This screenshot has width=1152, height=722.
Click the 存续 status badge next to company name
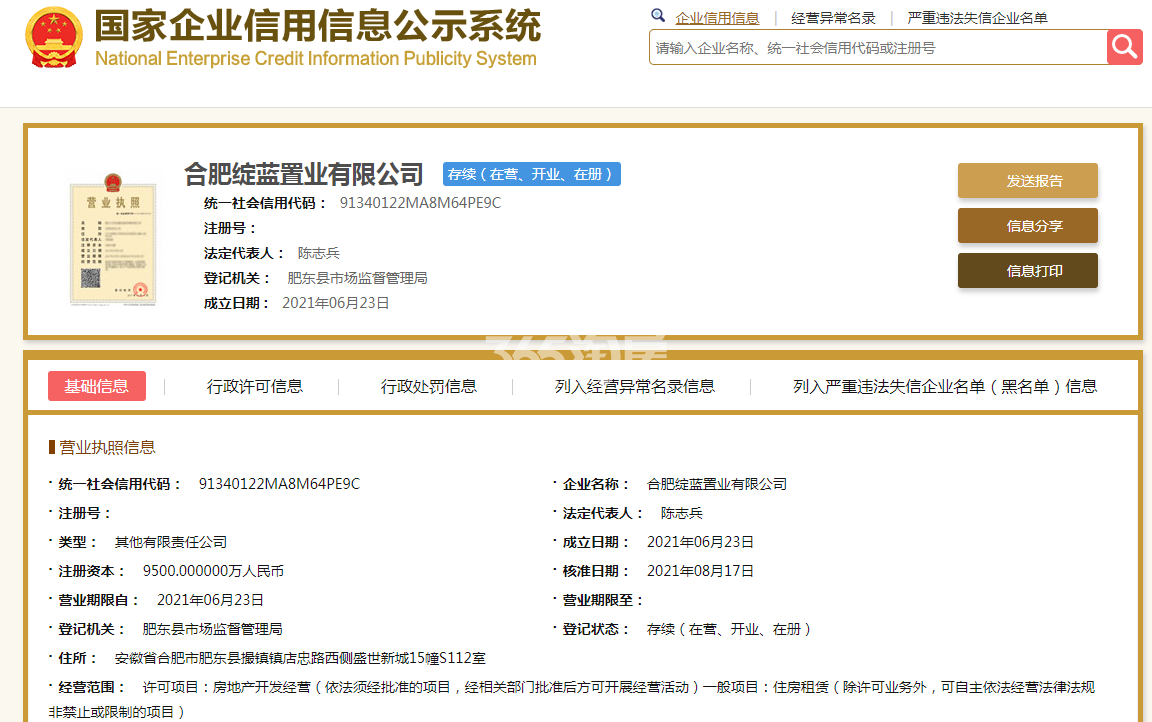pos(532,174)
